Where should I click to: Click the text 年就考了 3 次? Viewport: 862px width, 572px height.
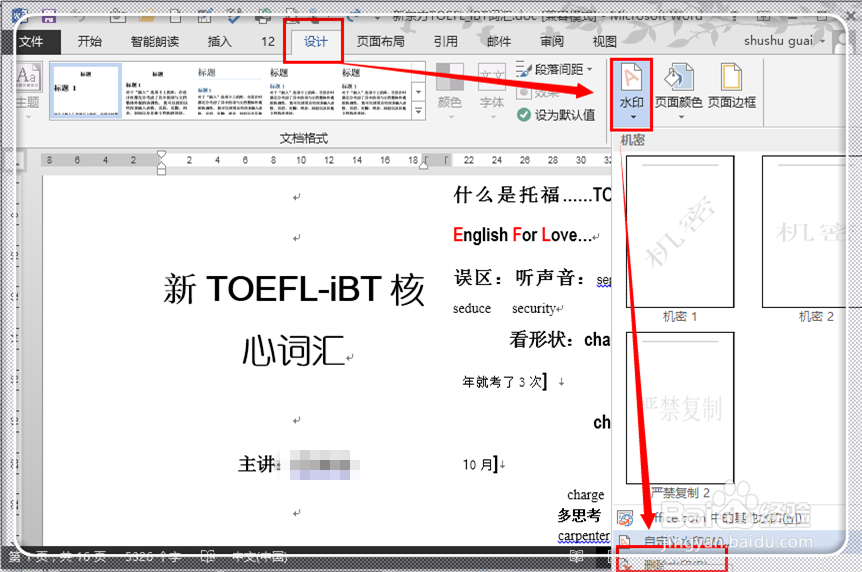(503, 381)
